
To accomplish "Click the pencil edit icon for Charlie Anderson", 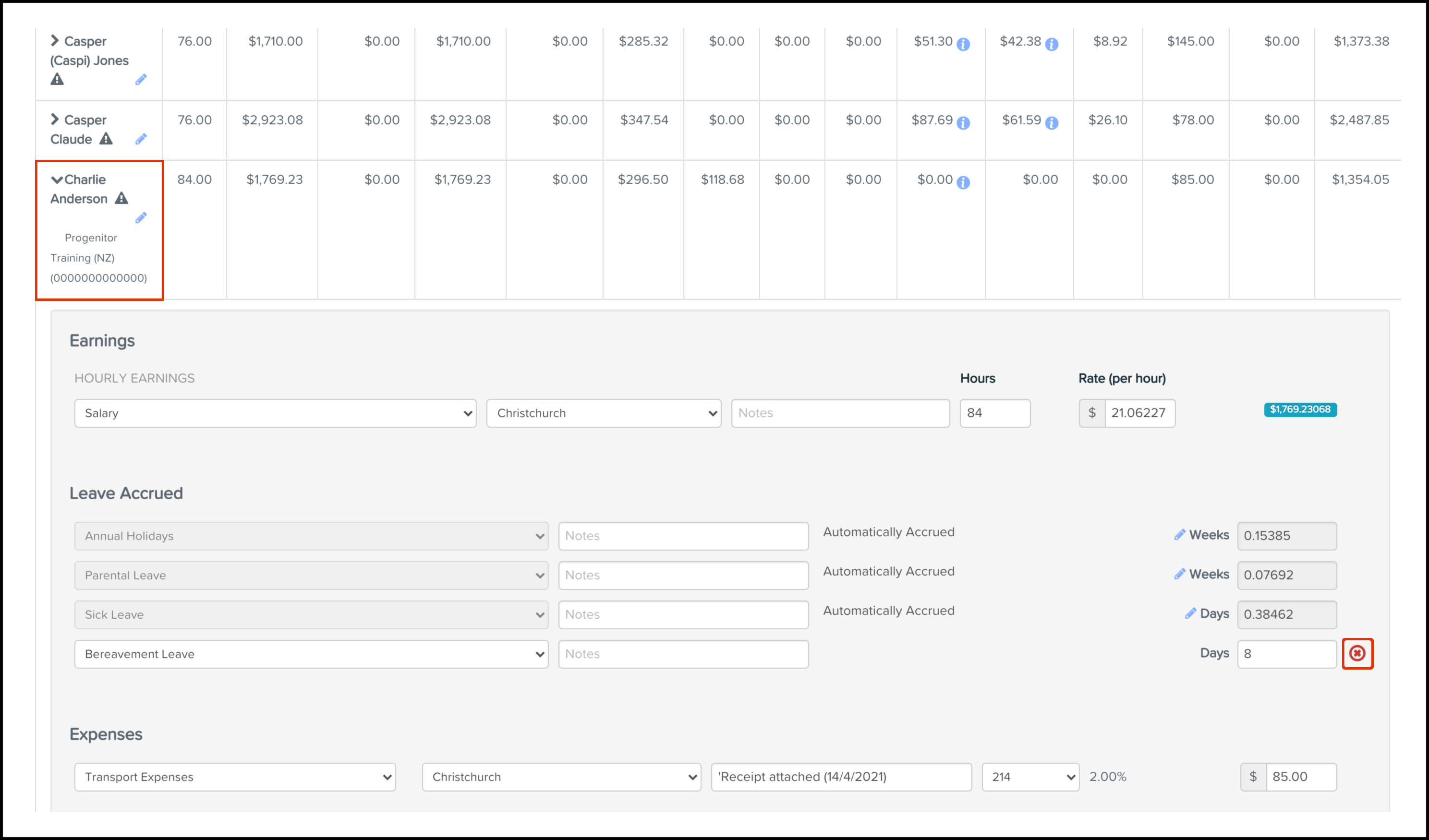I will tap(141, 217).
